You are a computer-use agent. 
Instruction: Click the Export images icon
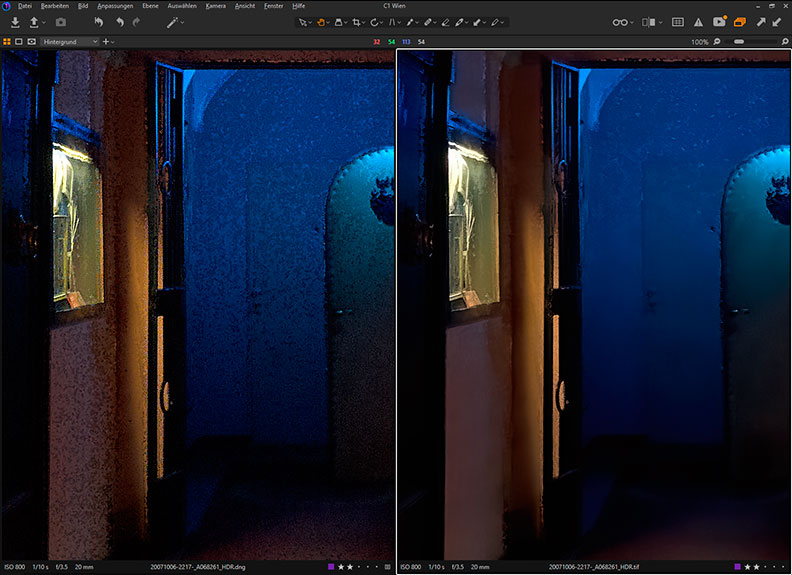[34, 22]
